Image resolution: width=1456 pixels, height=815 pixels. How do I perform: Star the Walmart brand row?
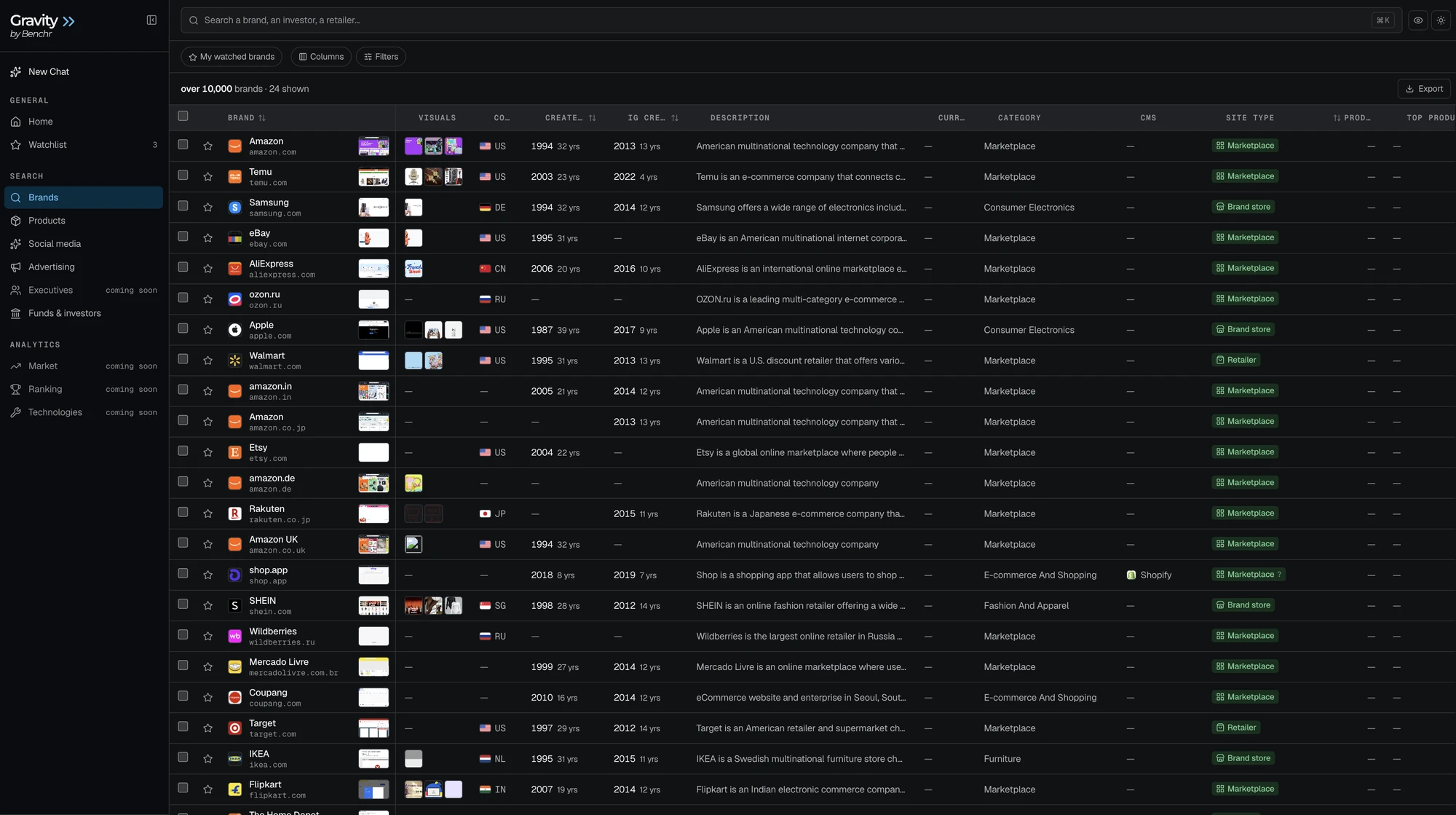tap(208, 361)
